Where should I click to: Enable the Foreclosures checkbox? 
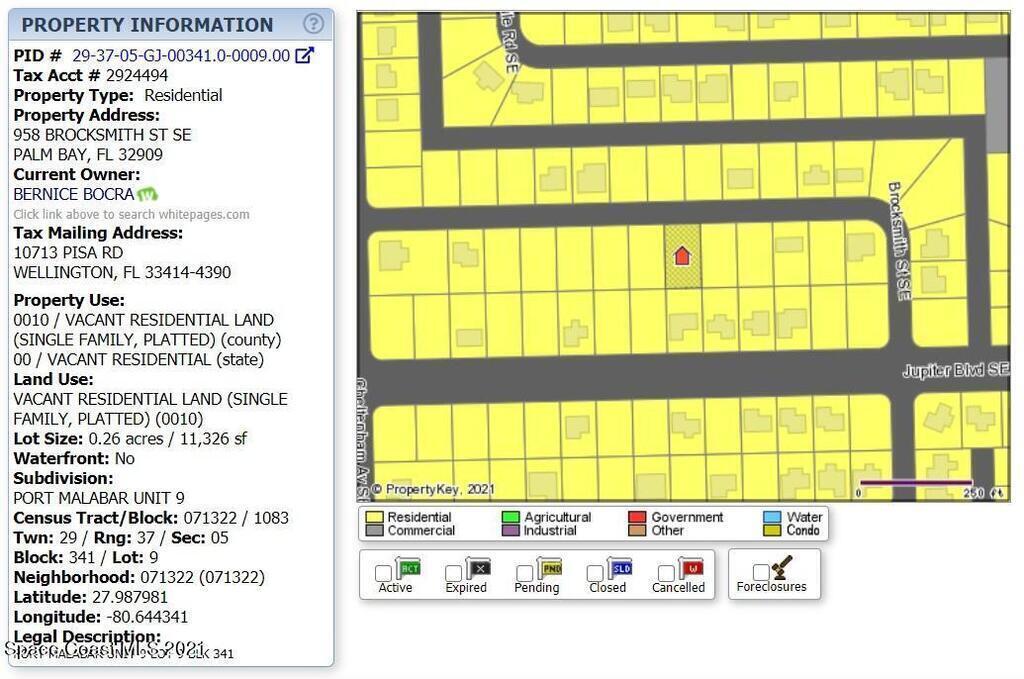click(x=761, y=572)
